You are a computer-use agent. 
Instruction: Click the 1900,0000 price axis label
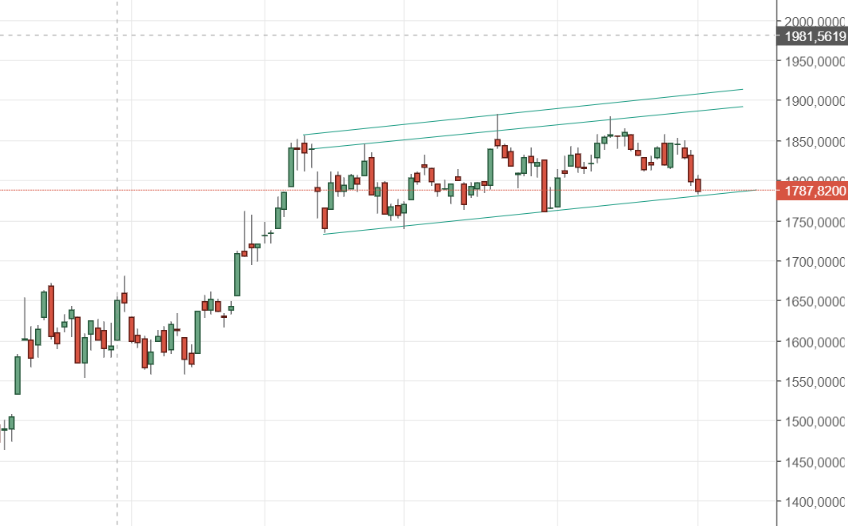815,102
